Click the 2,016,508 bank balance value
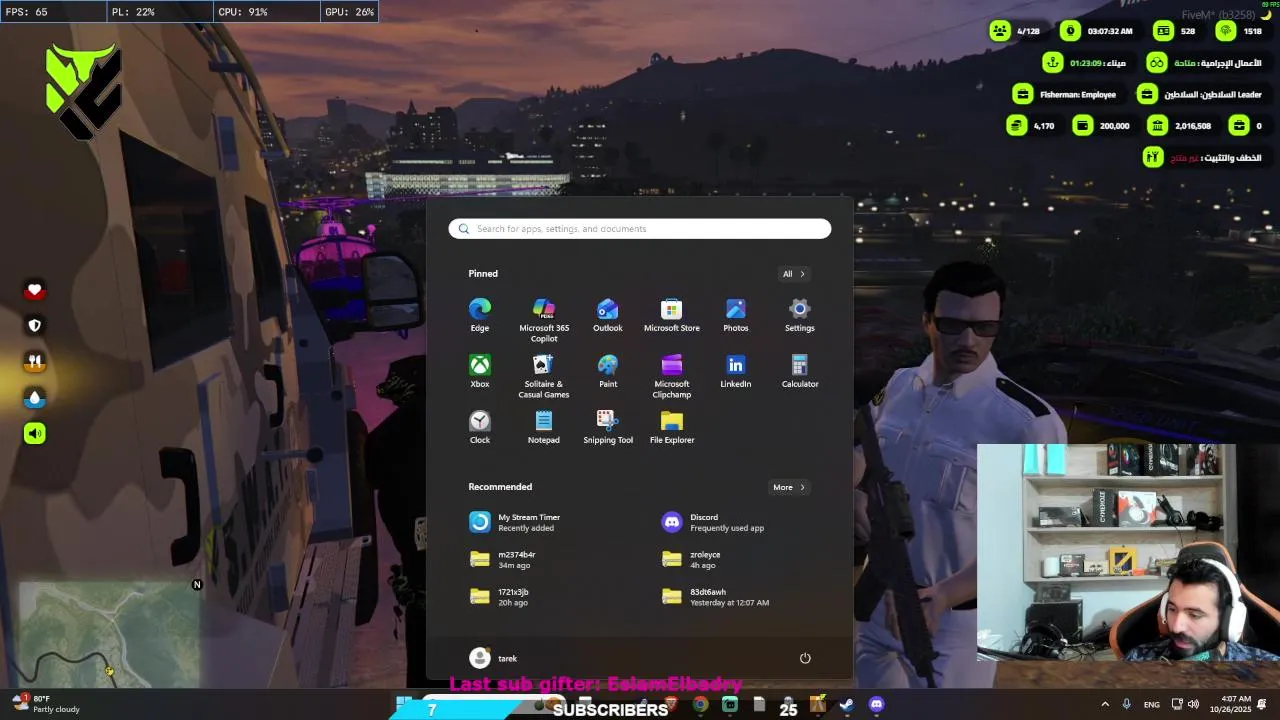The width and height of the screenshot is (1280, 720). pyautogui.click(x=1193, y=126)
